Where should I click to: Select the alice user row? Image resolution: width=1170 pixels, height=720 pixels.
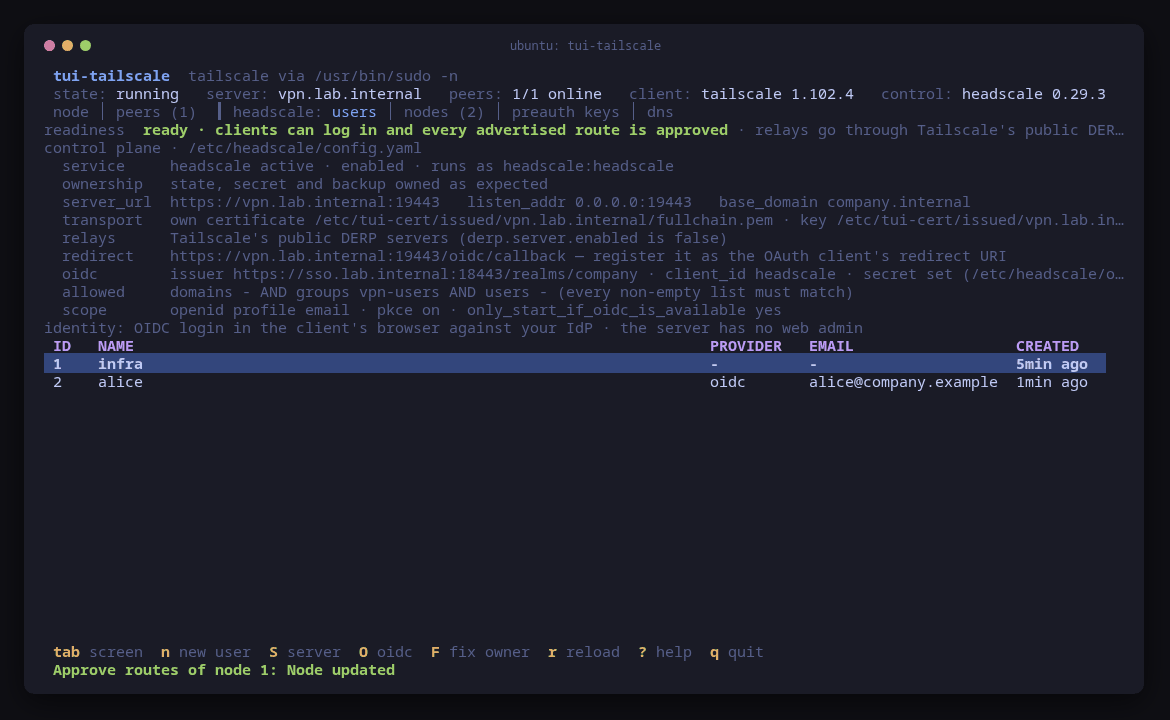(x=575, y=382)
